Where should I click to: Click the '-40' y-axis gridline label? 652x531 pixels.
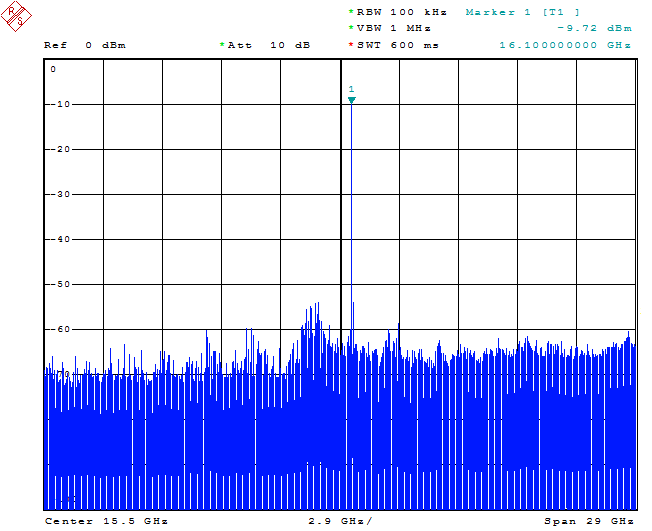pyautogui.click(x=61, y=240)
